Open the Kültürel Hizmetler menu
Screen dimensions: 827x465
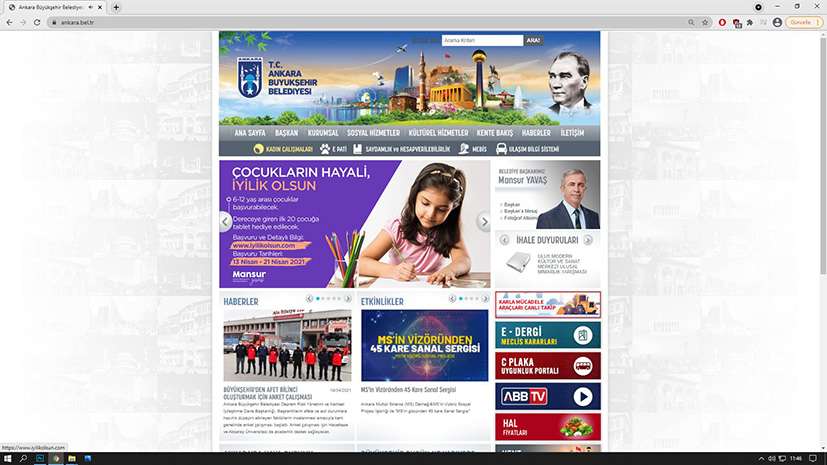pyautogui.click(x=438, y=133)
